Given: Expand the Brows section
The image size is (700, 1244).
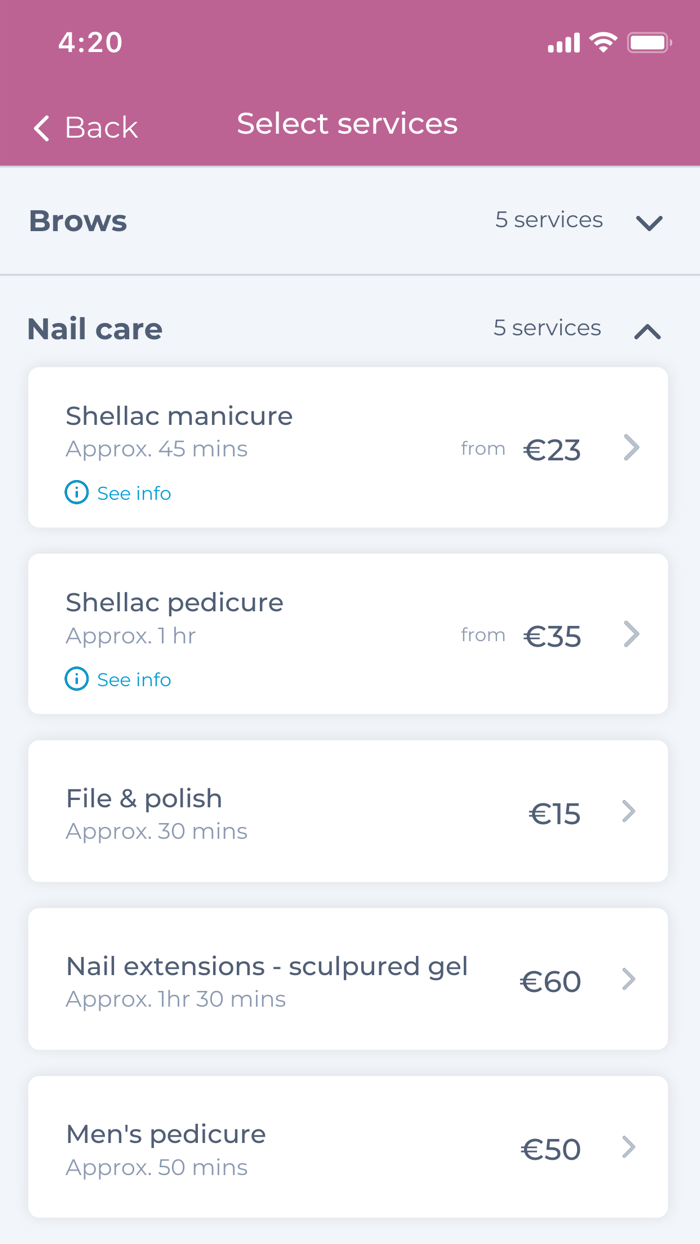Looking at the screenshot, I should coord(648,223).
